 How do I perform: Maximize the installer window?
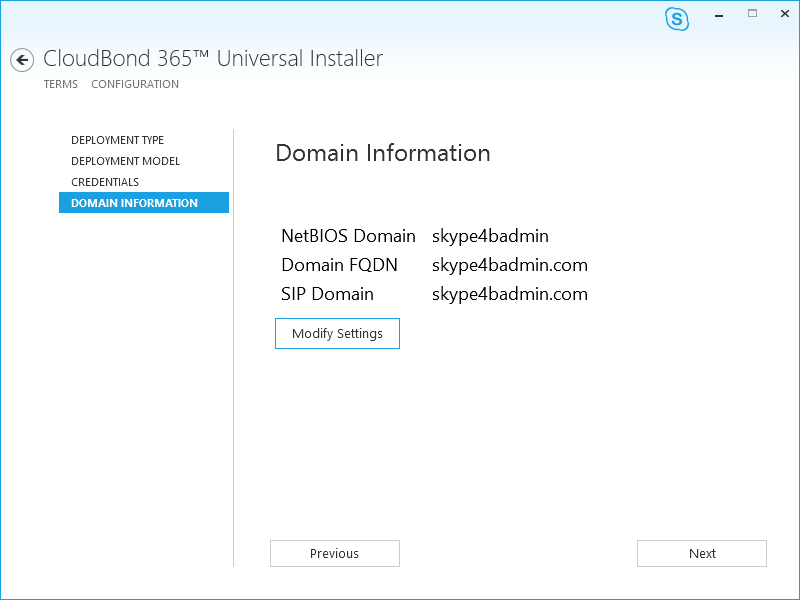tap(753, 14)
